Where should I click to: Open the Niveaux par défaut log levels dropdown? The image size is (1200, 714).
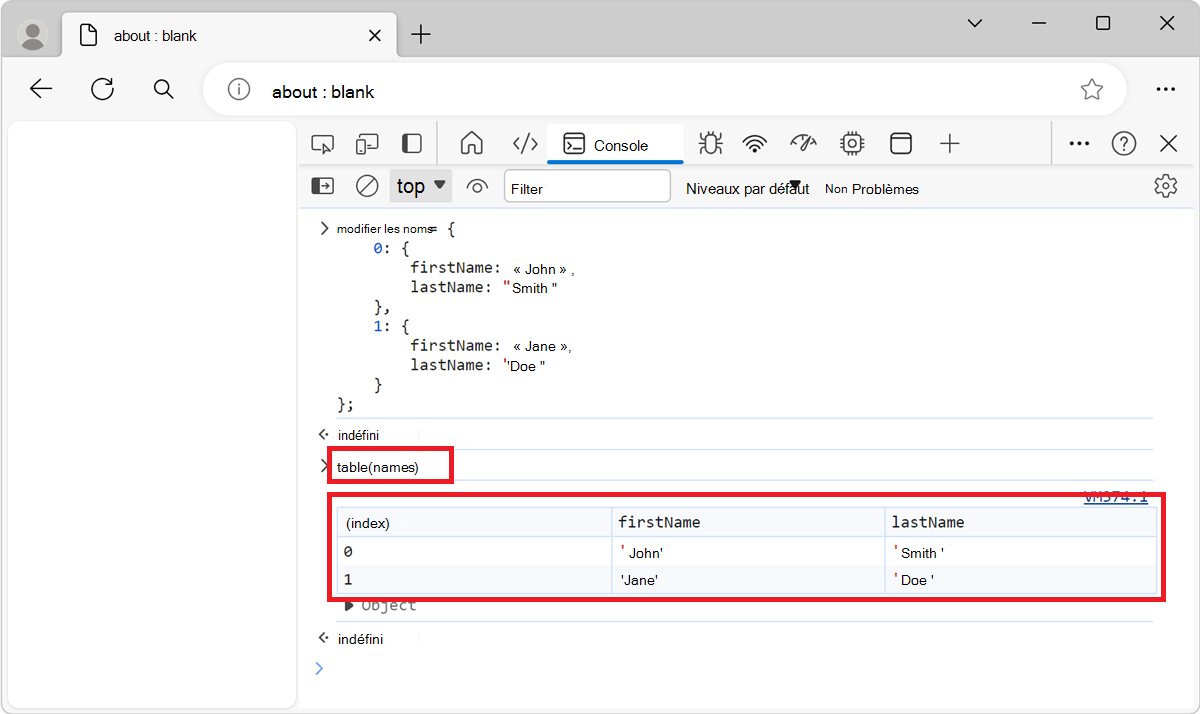[747, 188]
